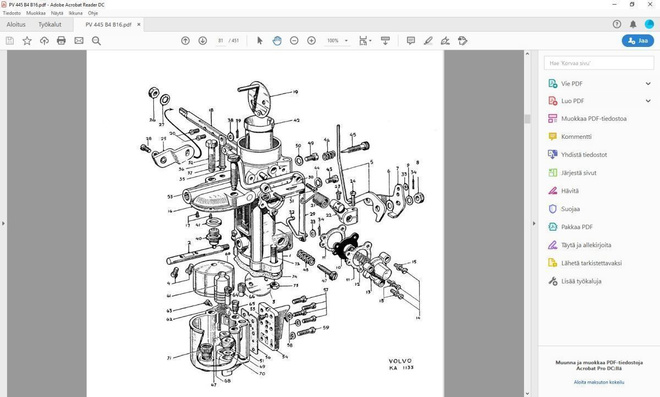Collapse the right tools pane arrow
This screenshot has width=660, height=397.
[534, 223]
